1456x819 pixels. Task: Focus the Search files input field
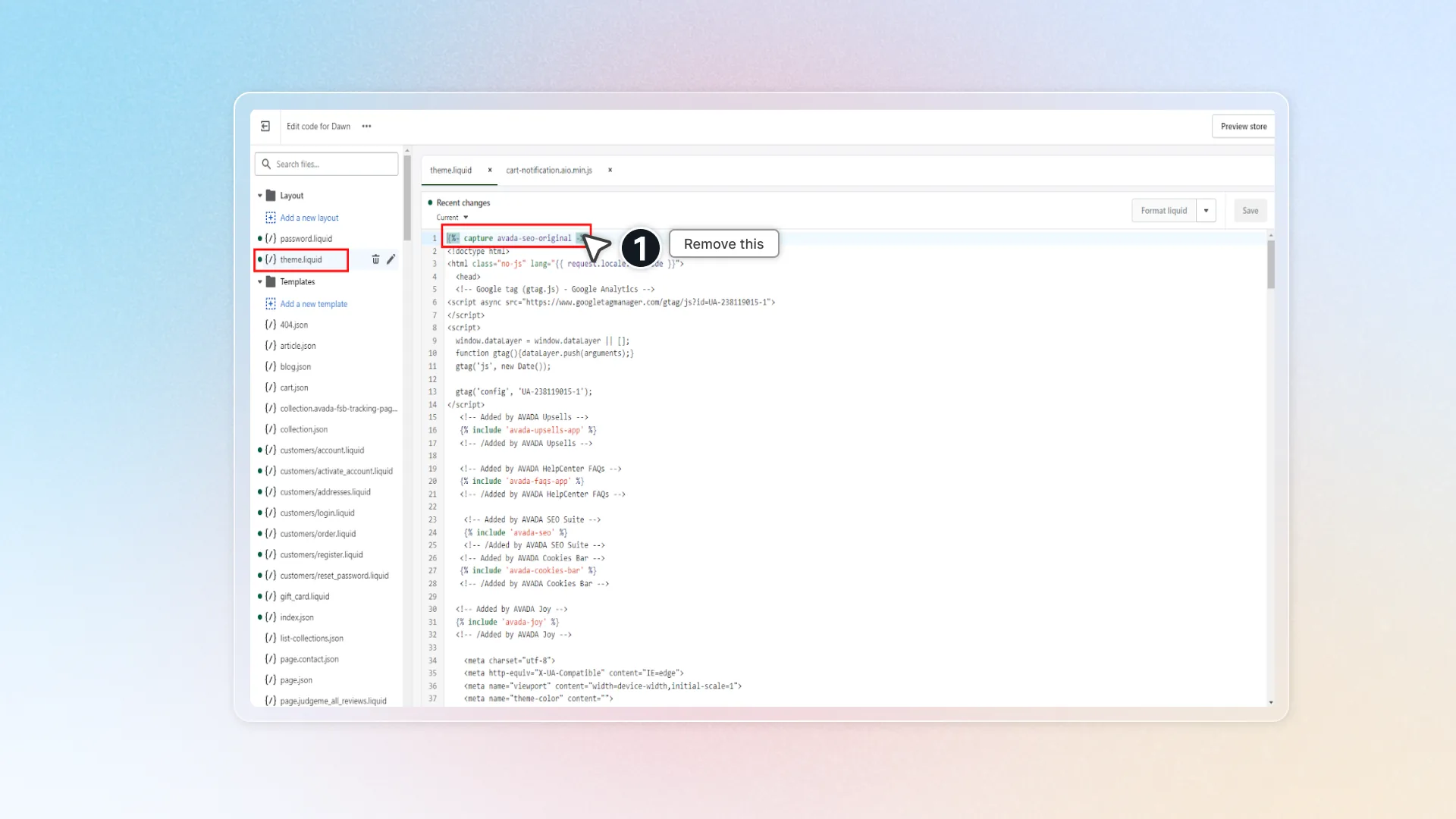point(327,164)
